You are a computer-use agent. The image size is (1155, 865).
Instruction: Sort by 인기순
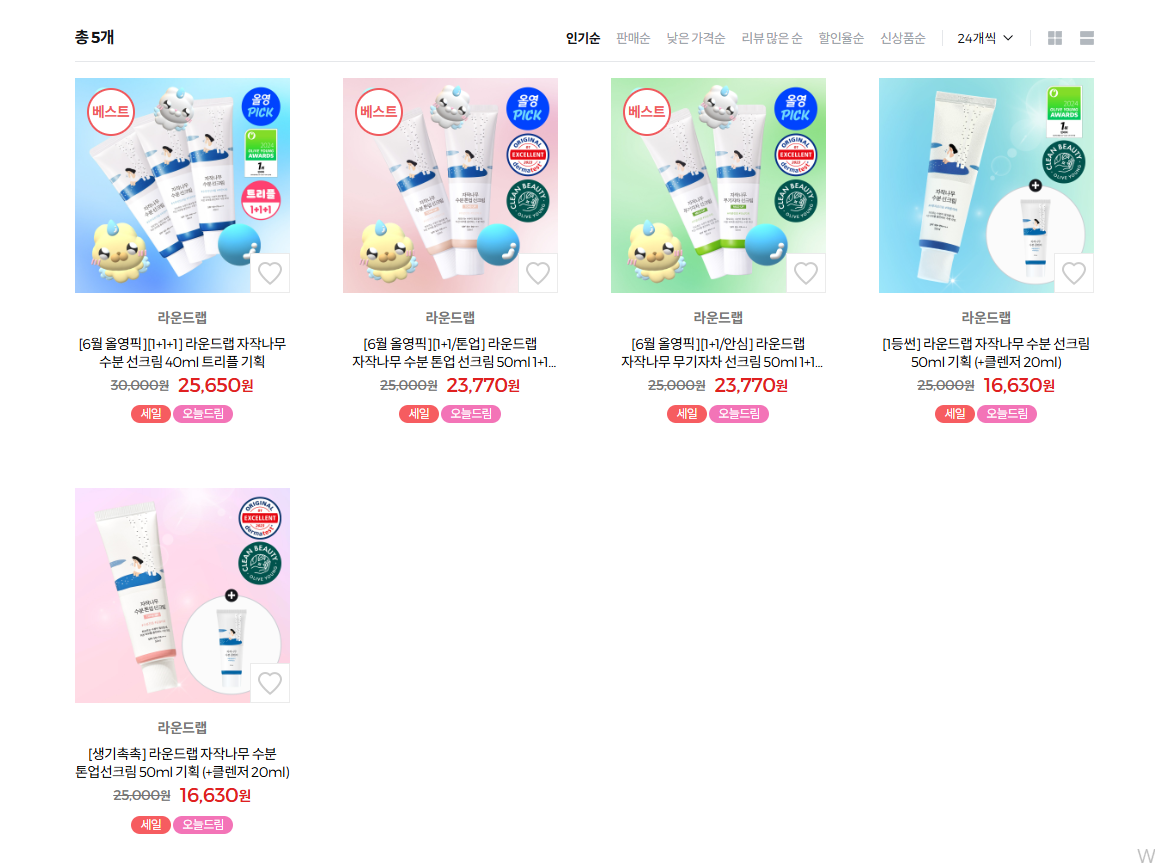[583, 38]
